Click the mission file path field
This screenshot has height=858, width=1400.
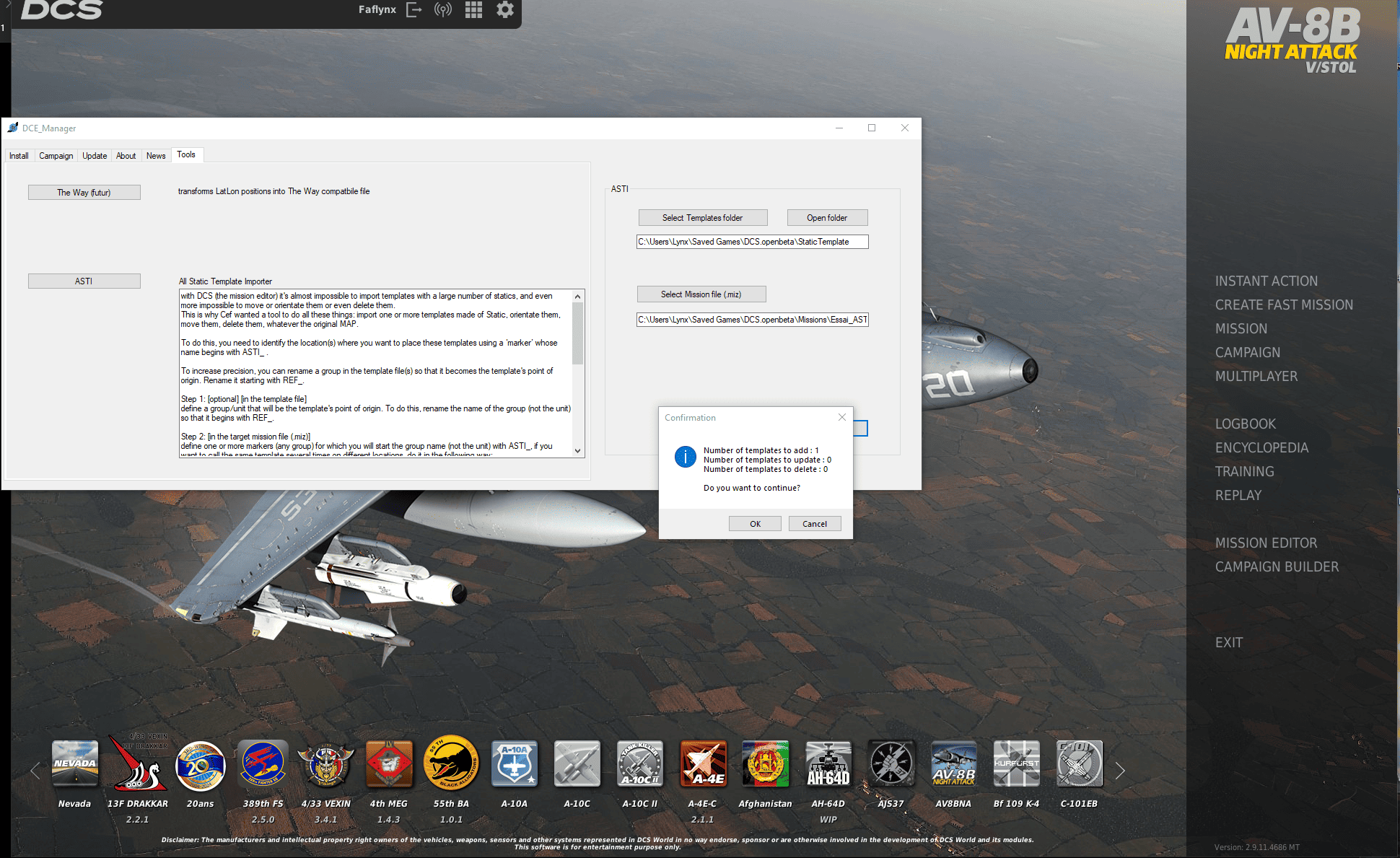[752, 320]
